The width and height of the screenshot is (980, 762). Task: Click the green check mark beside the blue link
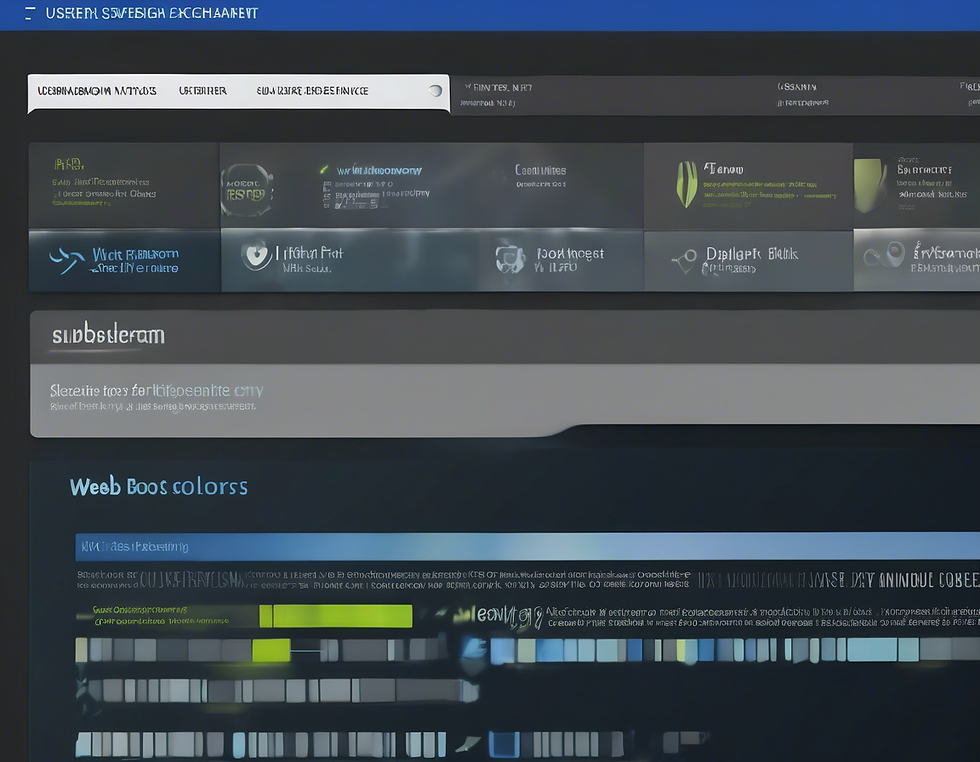pyautogui.click(x=324, y=169)
